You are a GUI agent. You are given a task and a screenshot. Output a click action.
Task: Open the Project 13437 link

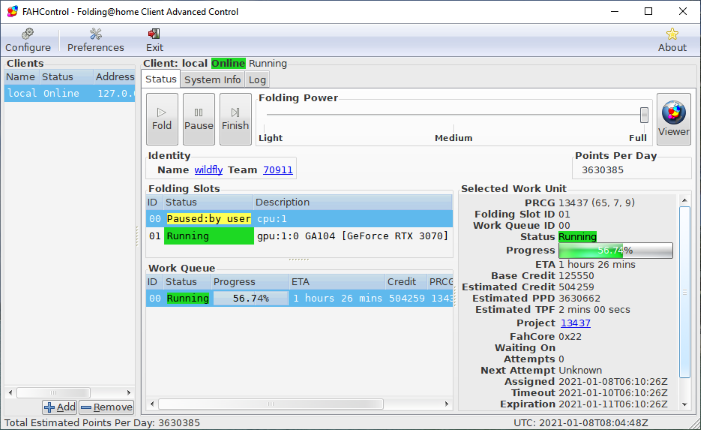click(x=575, y=323)
